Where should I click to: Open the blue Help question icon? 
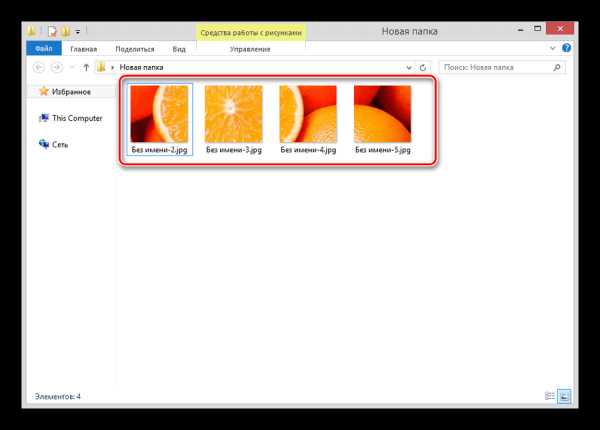pyautogui.click(x=566, y=48)
